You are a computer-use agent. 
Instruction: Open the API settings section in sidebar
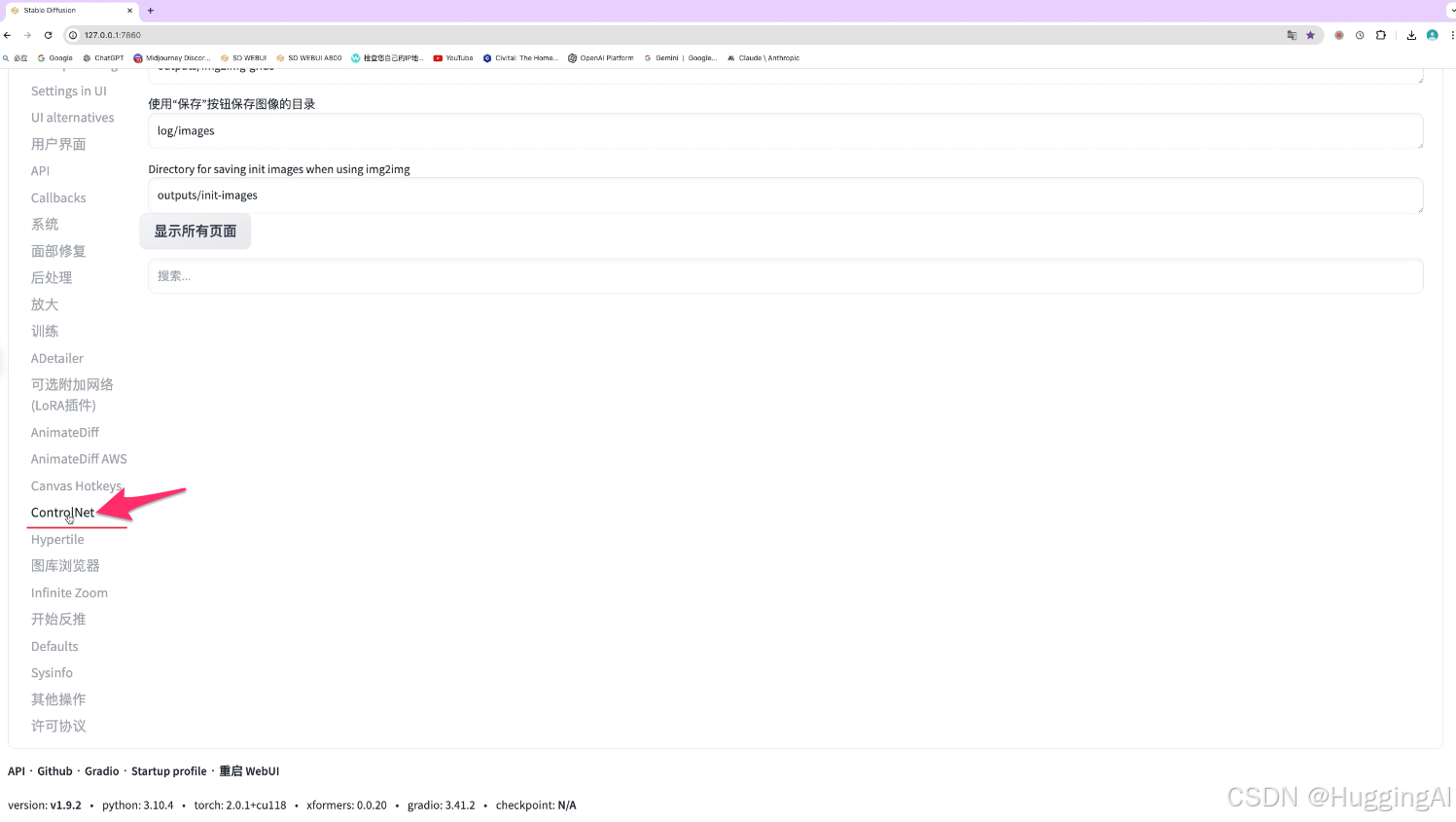coord(40,171)
